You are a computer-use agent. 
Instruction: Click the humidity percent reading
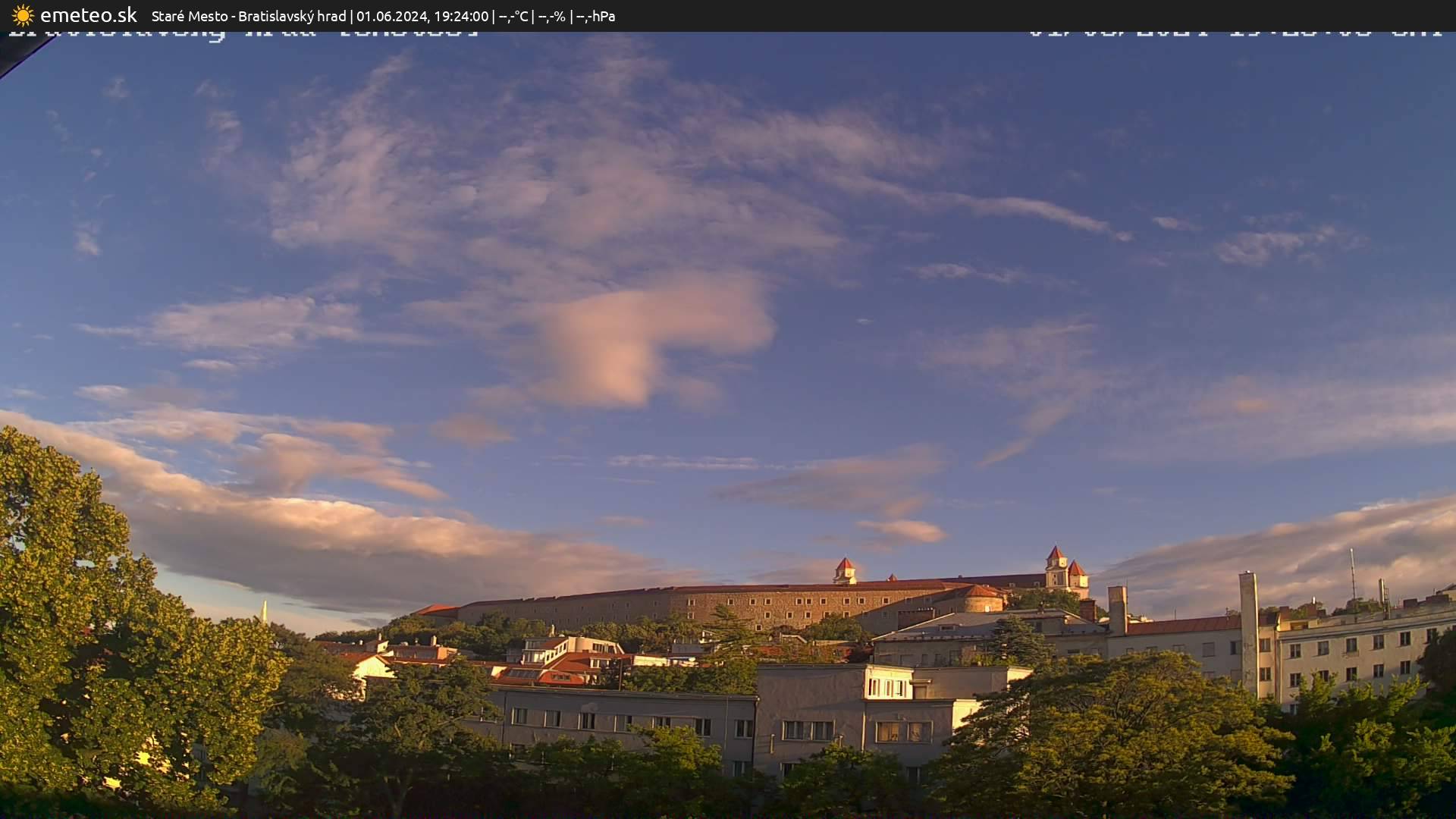pyautogui.click(x=552, y=16)
